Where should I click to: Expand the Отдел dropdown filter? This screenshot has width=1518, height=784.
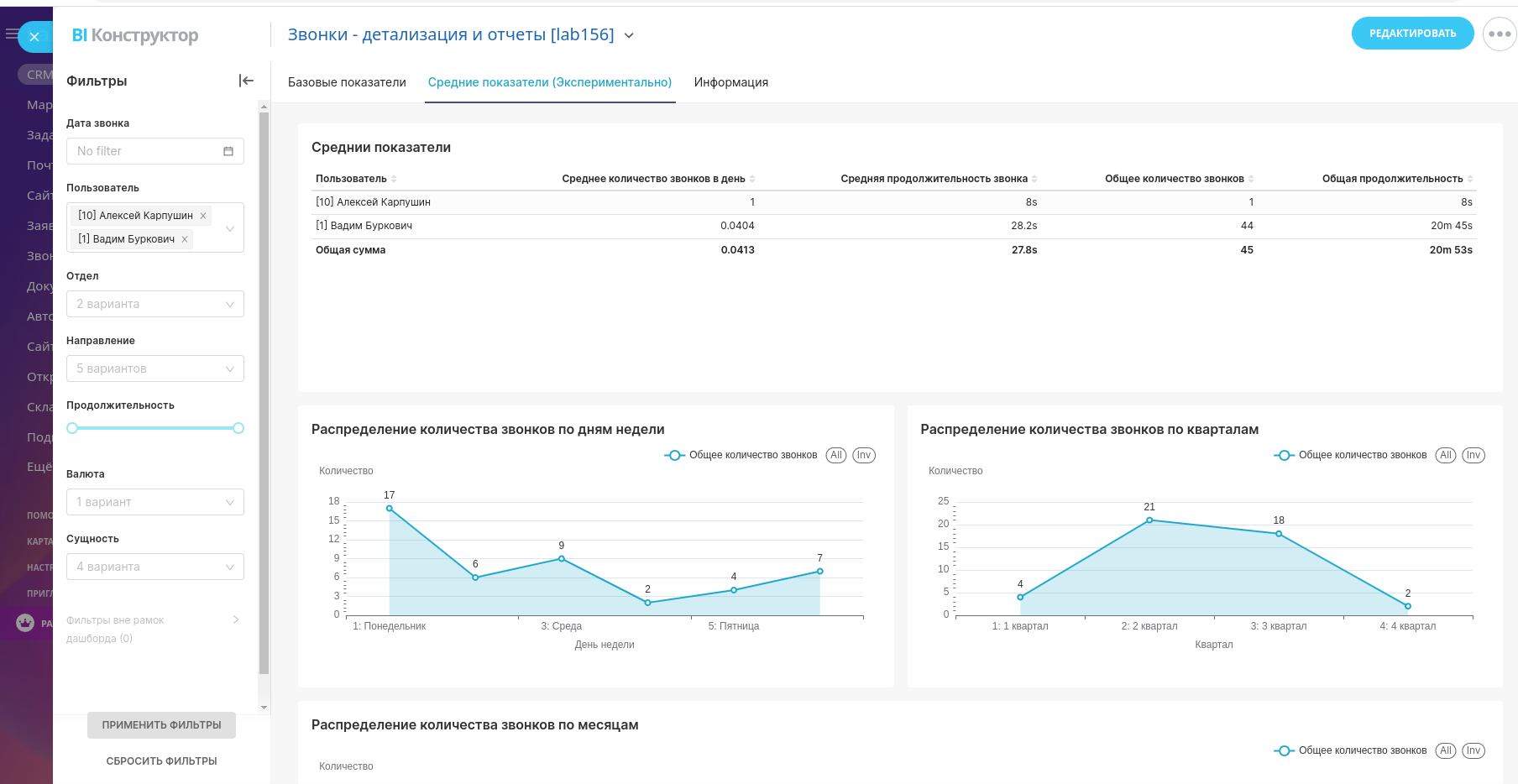155,304
